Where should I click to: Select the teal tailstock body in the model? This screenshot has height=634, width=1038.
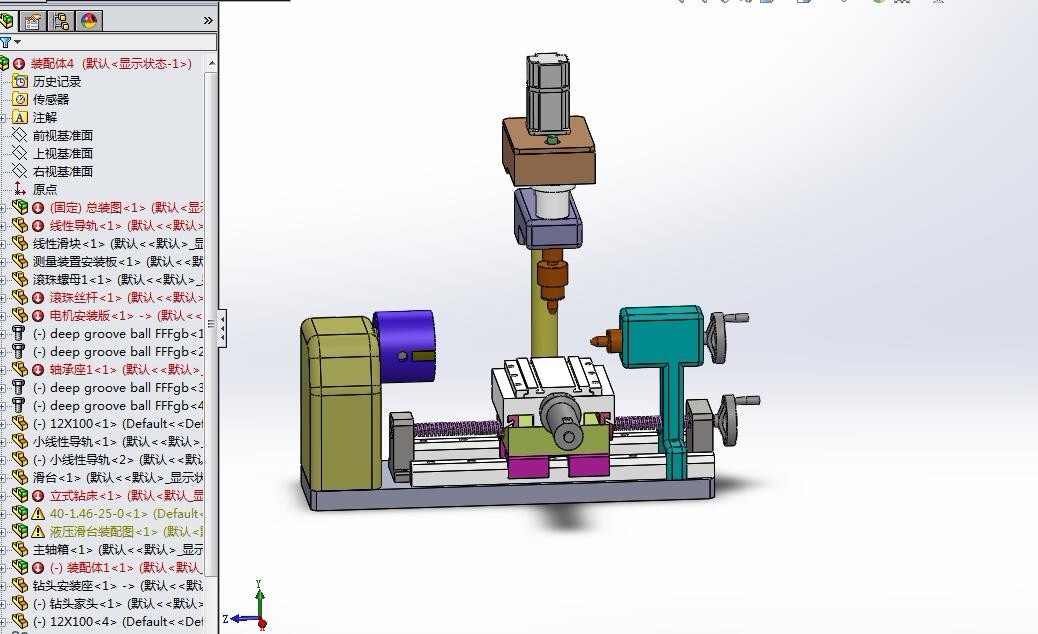pos(661,338)
